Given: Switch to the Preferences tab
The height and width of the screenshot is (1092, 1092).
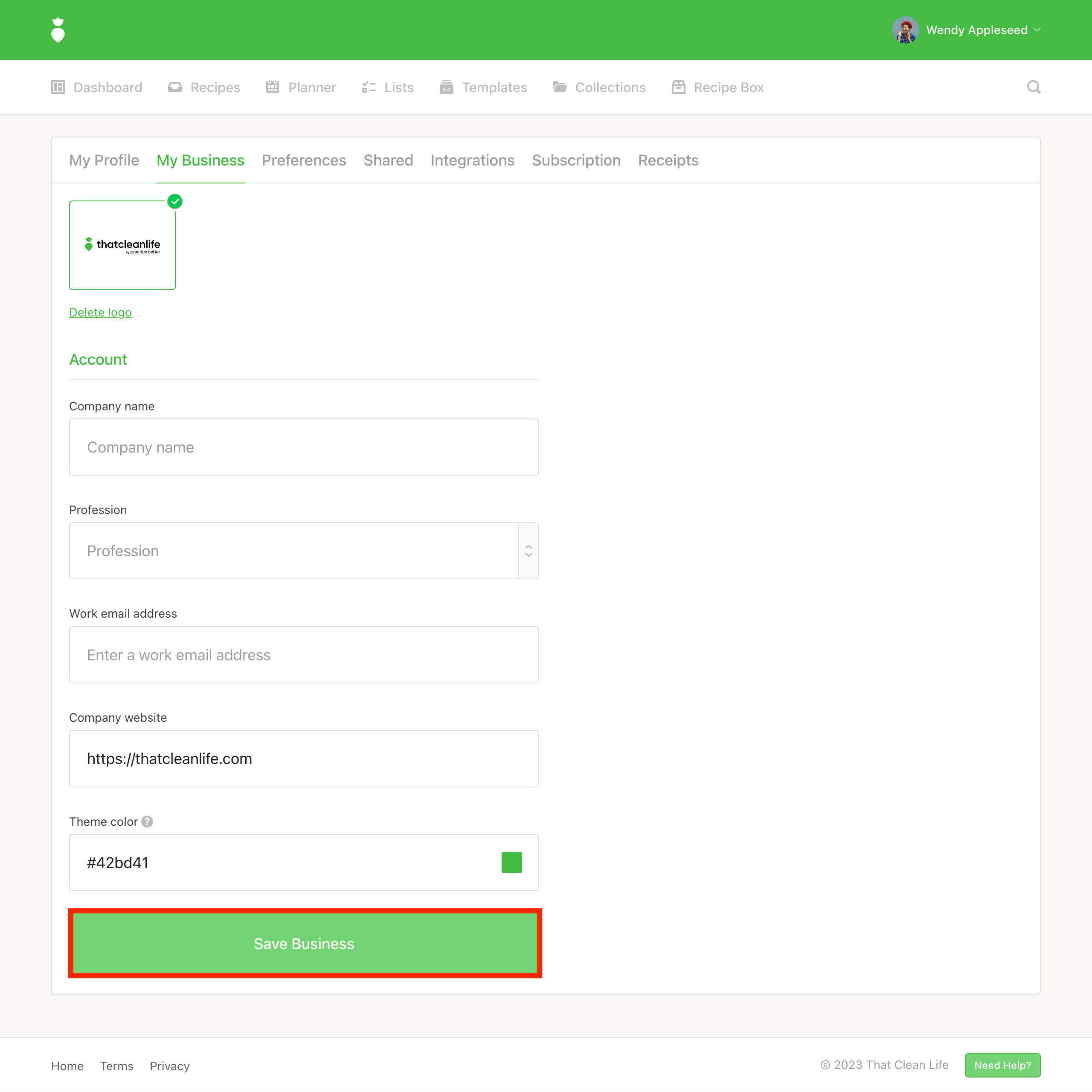Looking at the screenshot, I should pyautogui.click(x=304, y=160).
